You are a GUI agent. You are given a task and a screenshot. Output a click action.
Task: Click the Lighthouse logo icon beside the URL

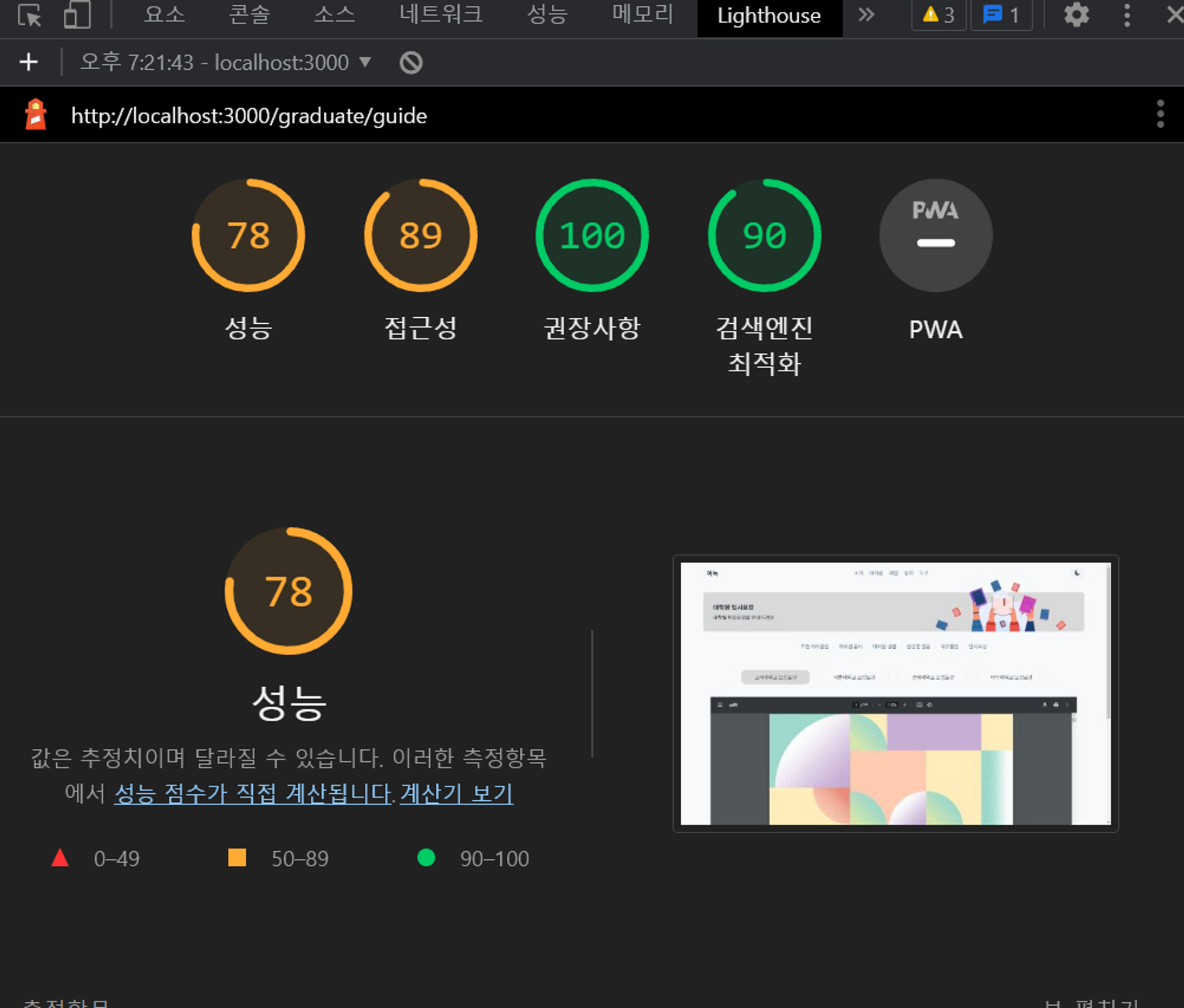coord(36,114)
